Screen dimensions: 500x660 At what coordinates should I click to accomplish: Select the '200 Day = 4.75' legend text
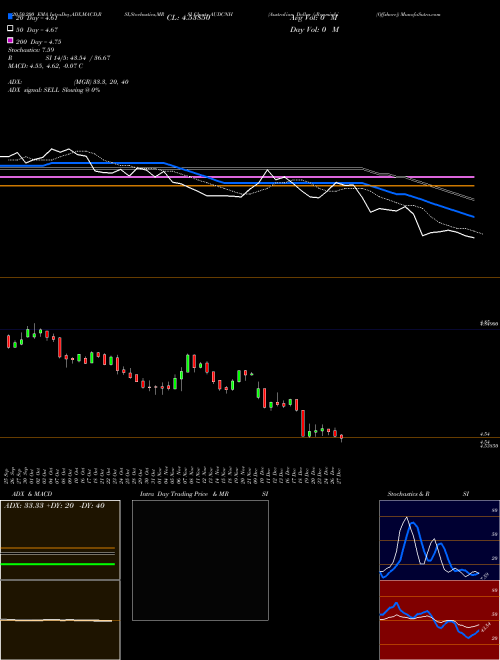(x=39, y=42)
